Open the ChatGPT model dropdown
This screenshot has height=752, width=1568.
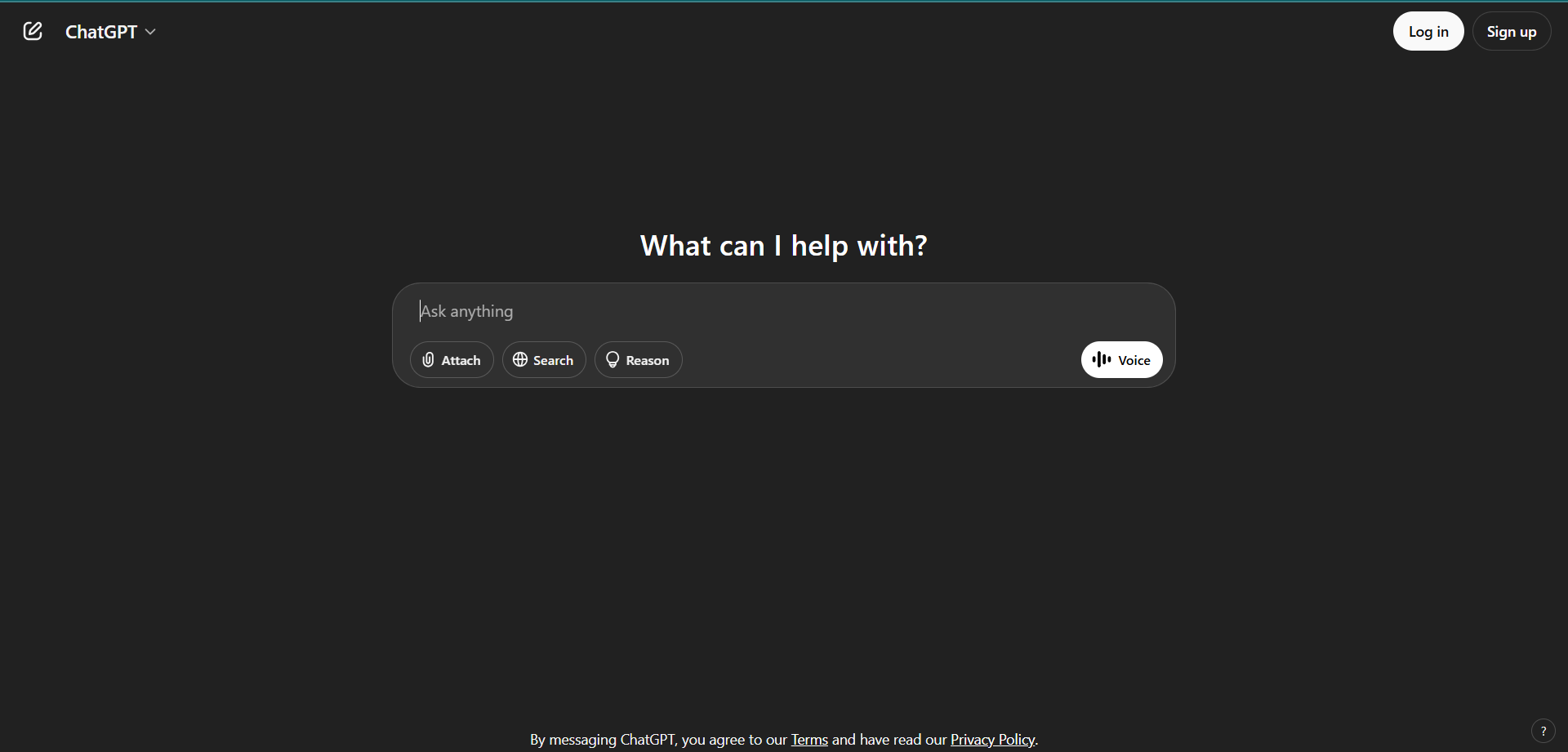click(x=110, y=32)
